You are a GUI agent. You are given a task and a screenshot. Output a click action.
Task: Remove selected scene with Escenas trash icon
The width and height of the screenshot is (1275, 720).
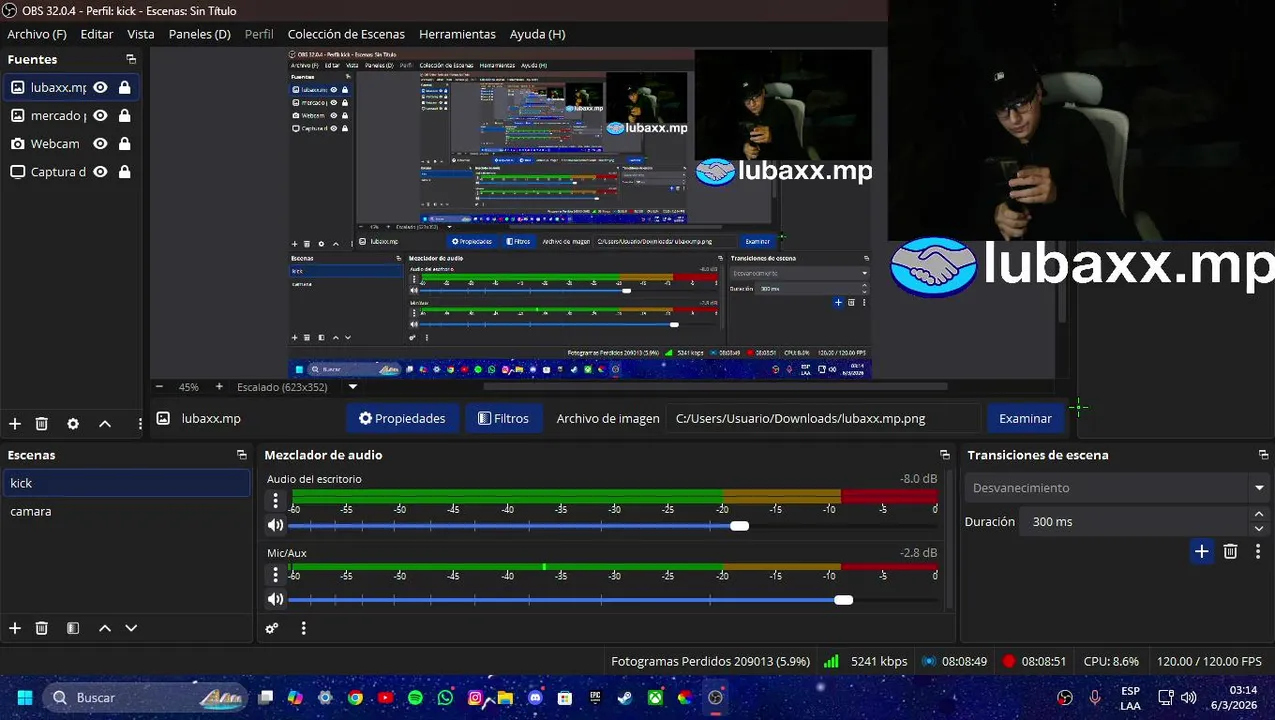[42, 628]
